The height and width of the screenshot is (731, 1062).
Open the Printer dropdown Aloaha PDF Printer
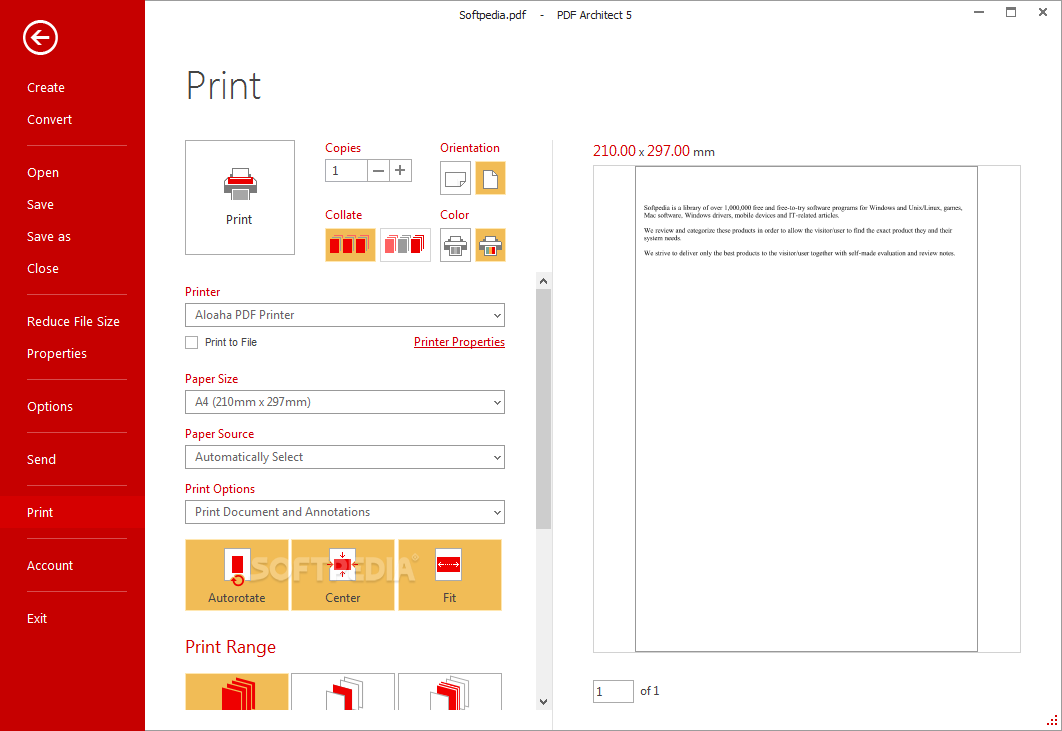345,315
